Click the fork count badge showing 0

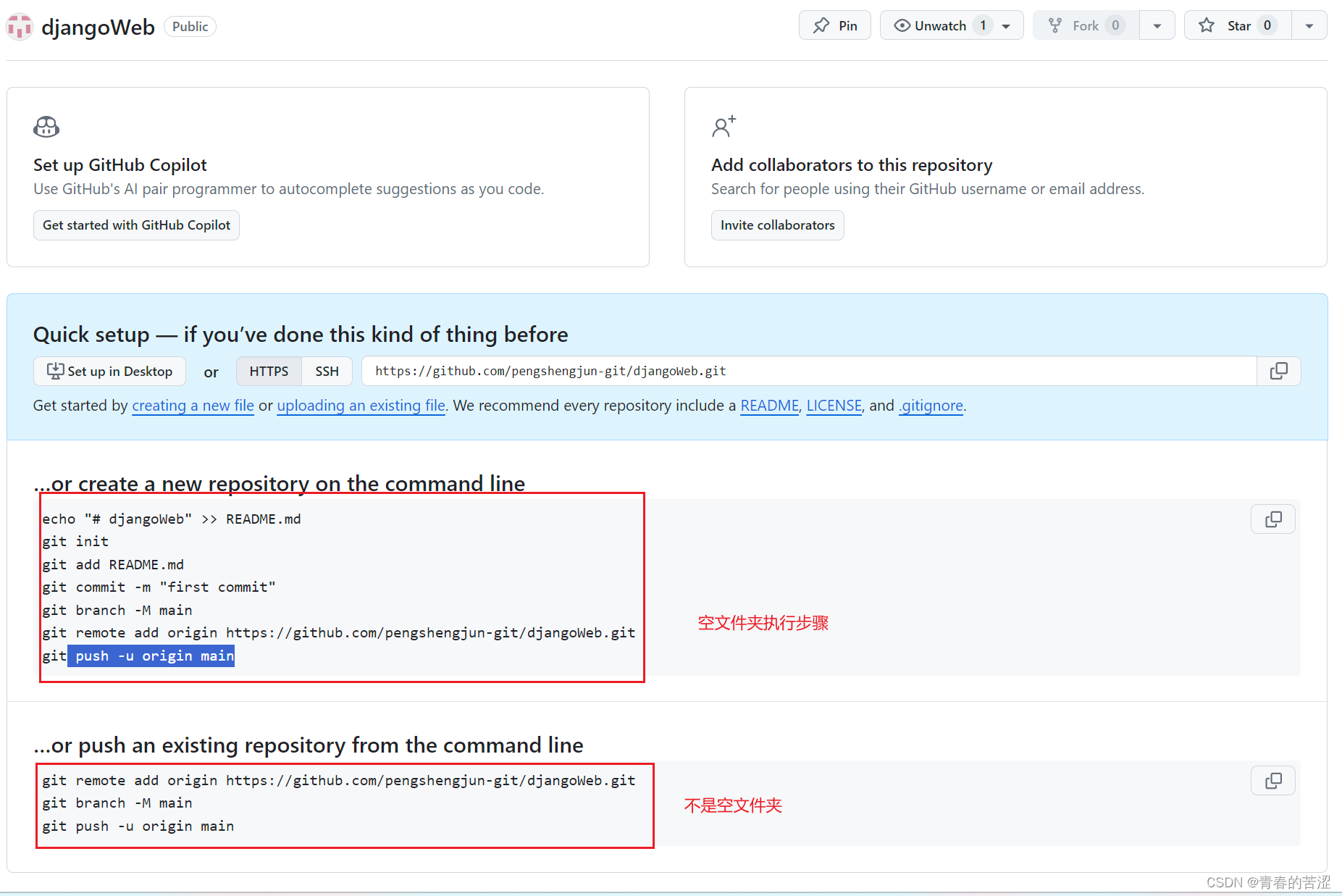pos(1115,25)
